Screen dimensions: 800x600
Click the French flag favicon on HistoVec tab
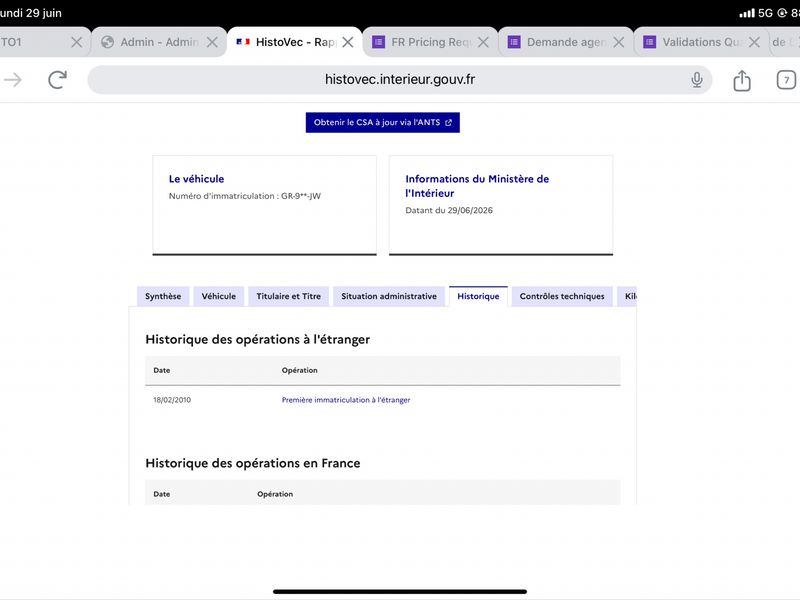(243, 42)
